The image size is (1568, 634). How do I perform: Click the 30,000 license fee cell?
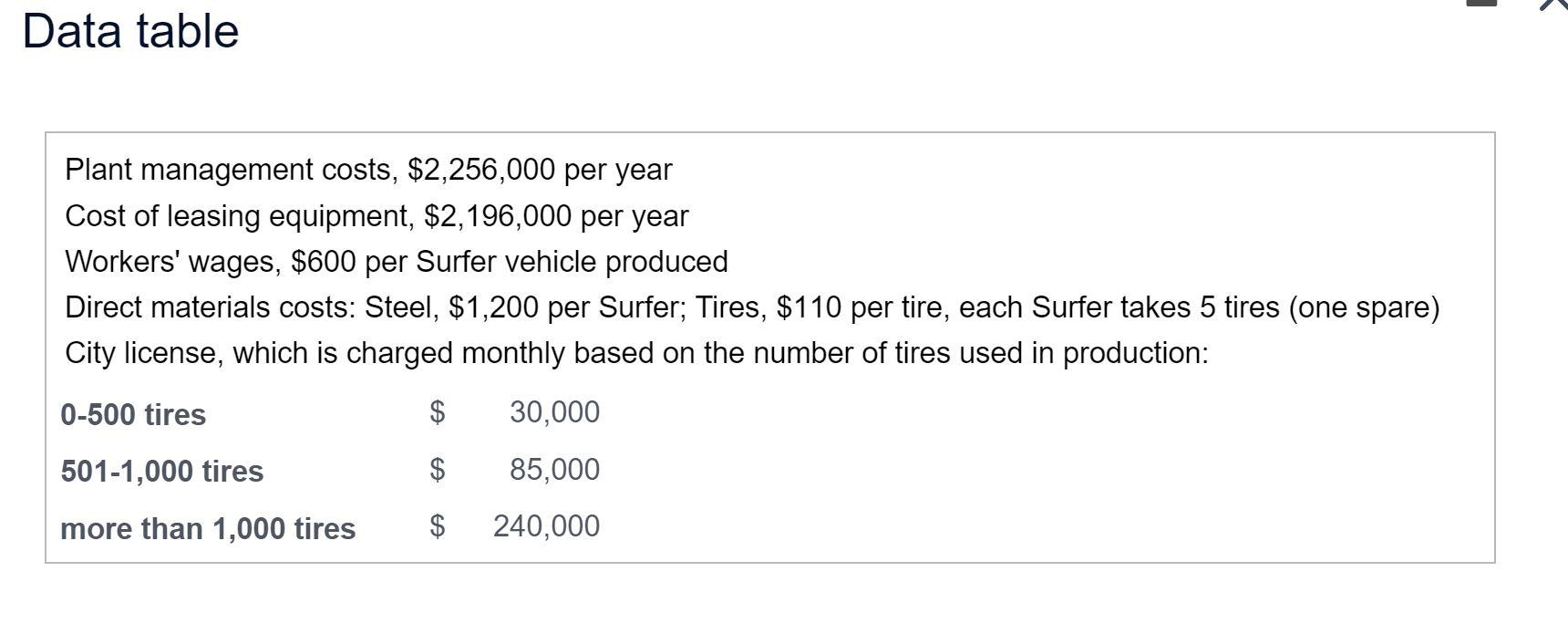pos(554,412)
